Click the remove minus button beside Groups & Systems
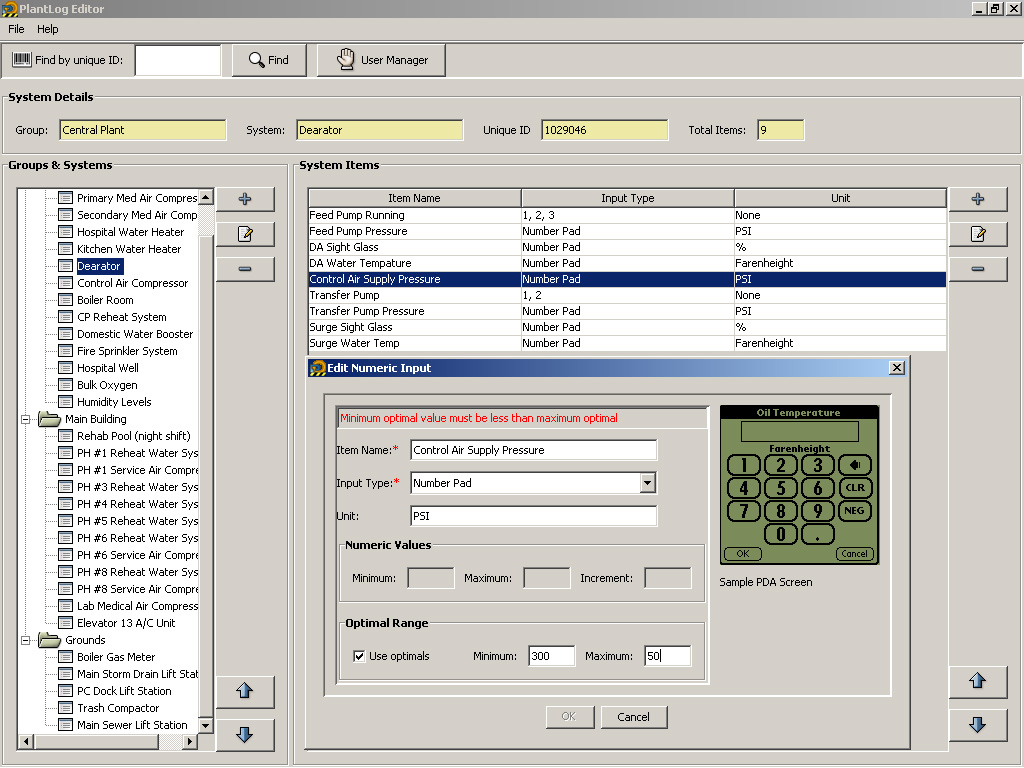 pos(245,269)
